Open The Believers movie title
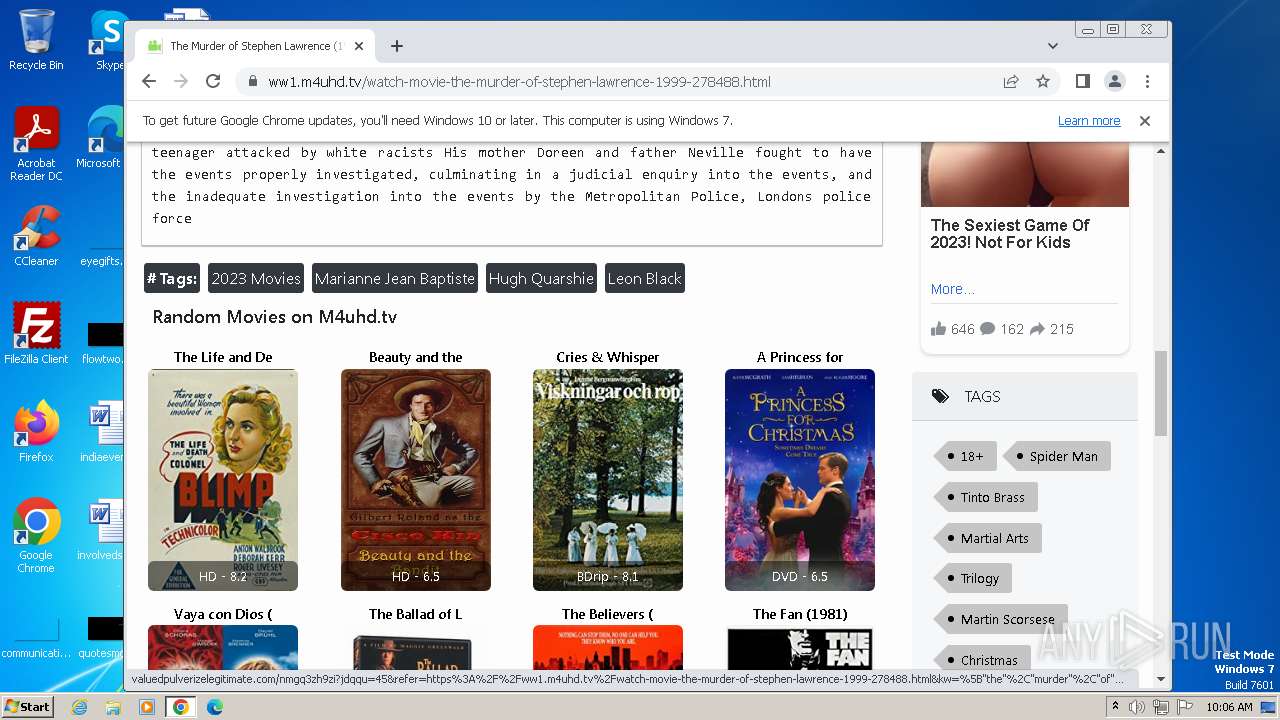1280x720 pixels. click(x=608, y=614)
